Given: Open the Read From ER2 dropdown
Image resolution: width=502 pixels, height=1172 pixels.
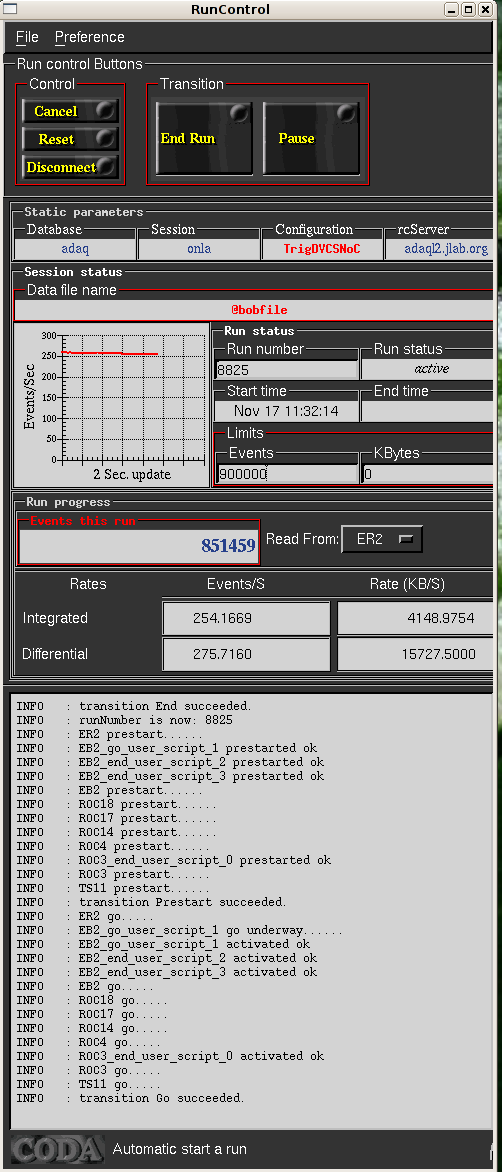Looking at the screenshot, I should click(382, 539).
